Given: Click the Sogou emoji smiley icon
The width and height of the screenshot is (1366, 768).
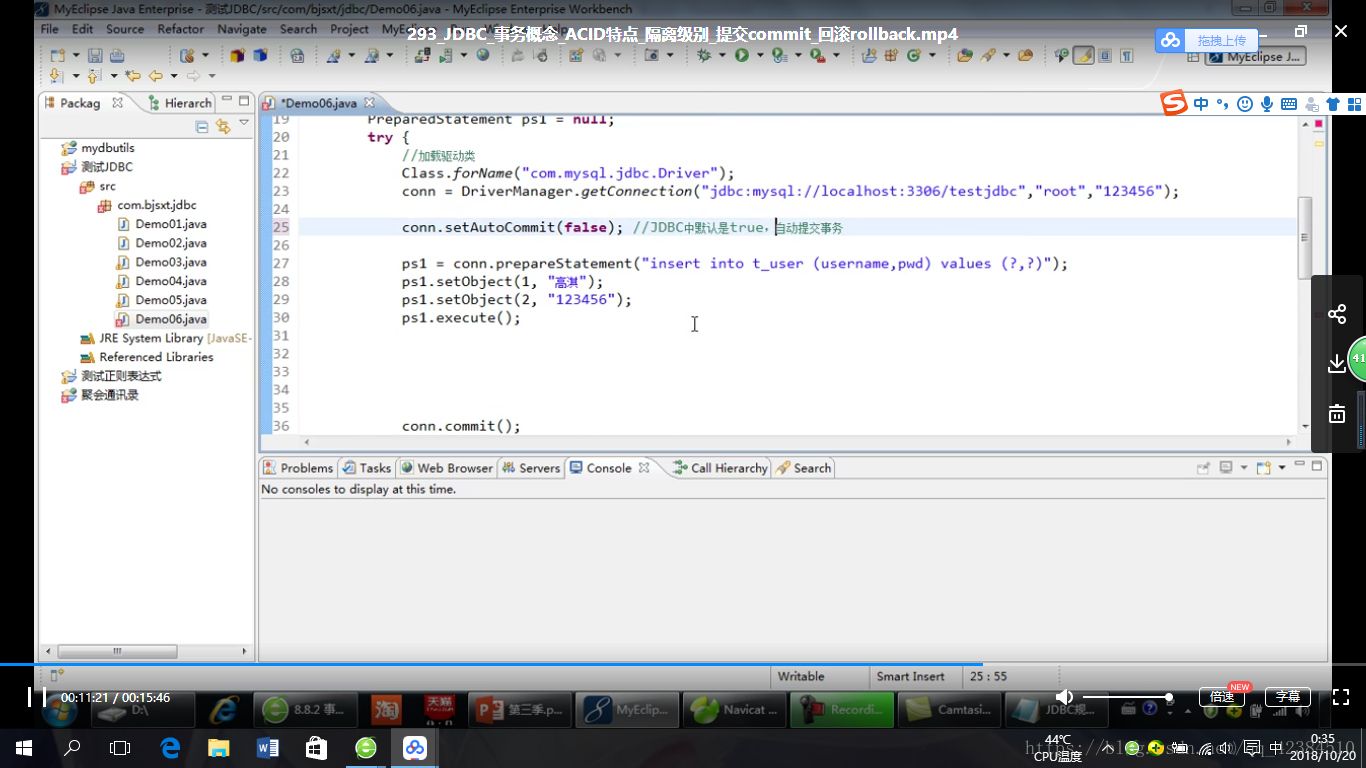Looking at the screenshot, I should pos(1245,104).
